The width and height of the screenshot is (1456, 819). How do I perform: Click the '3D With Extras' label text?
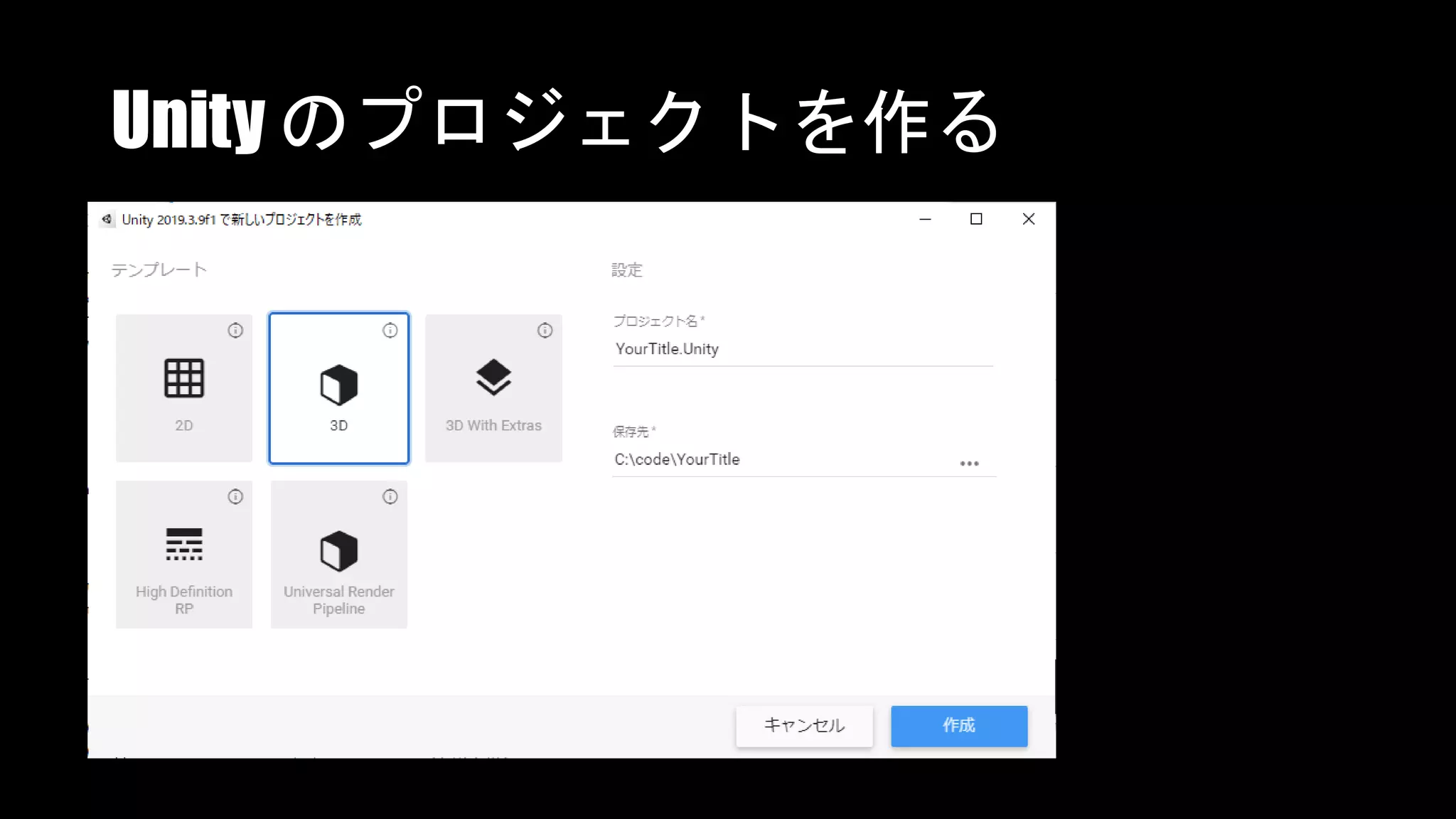pyautogui.click(x=493, y=426)
